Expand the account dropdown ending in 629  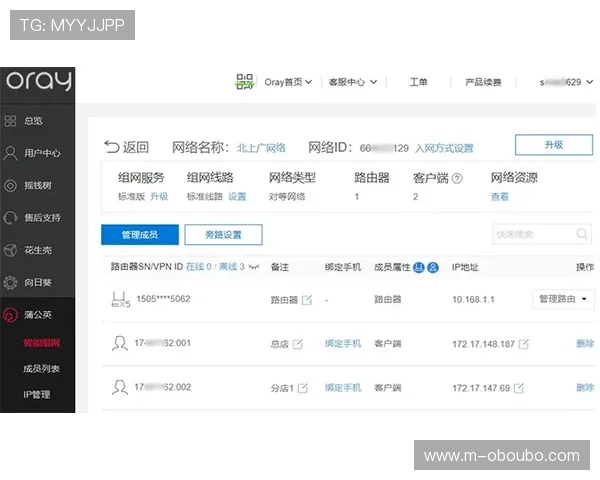coord(566,82)
